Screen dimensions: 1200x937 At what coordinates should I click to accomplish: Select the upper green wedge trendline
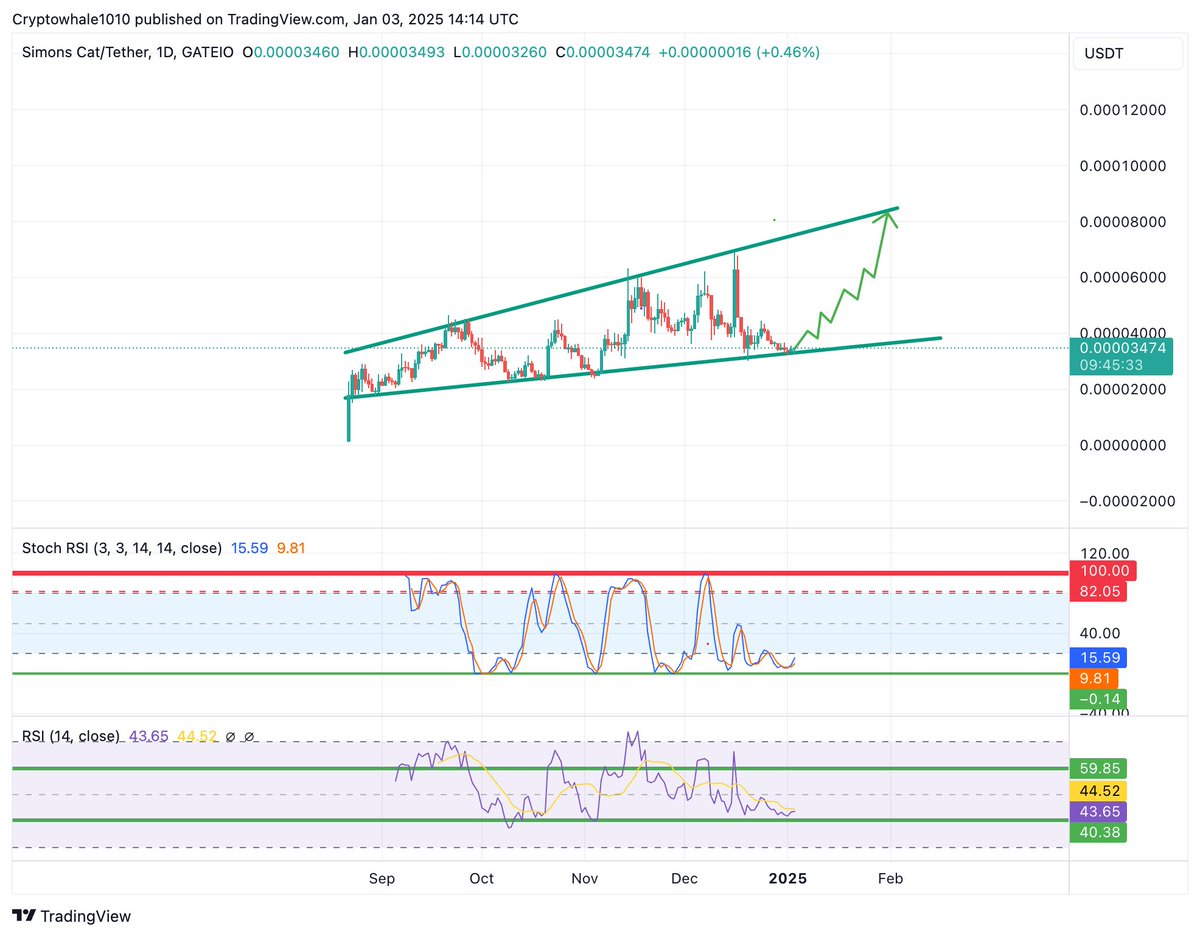pos(620,280)
